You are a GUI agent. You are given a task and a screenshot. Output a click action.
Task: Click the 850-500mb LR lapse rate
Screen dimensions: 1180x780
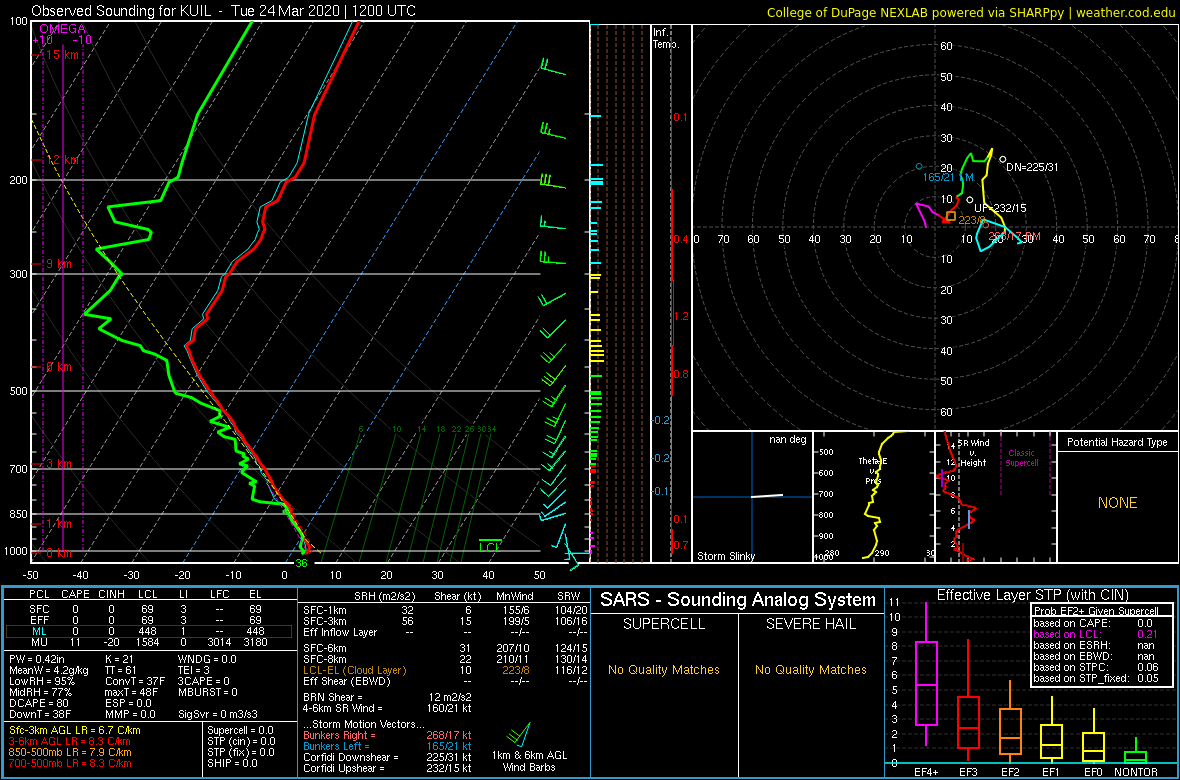pos(71,752)
